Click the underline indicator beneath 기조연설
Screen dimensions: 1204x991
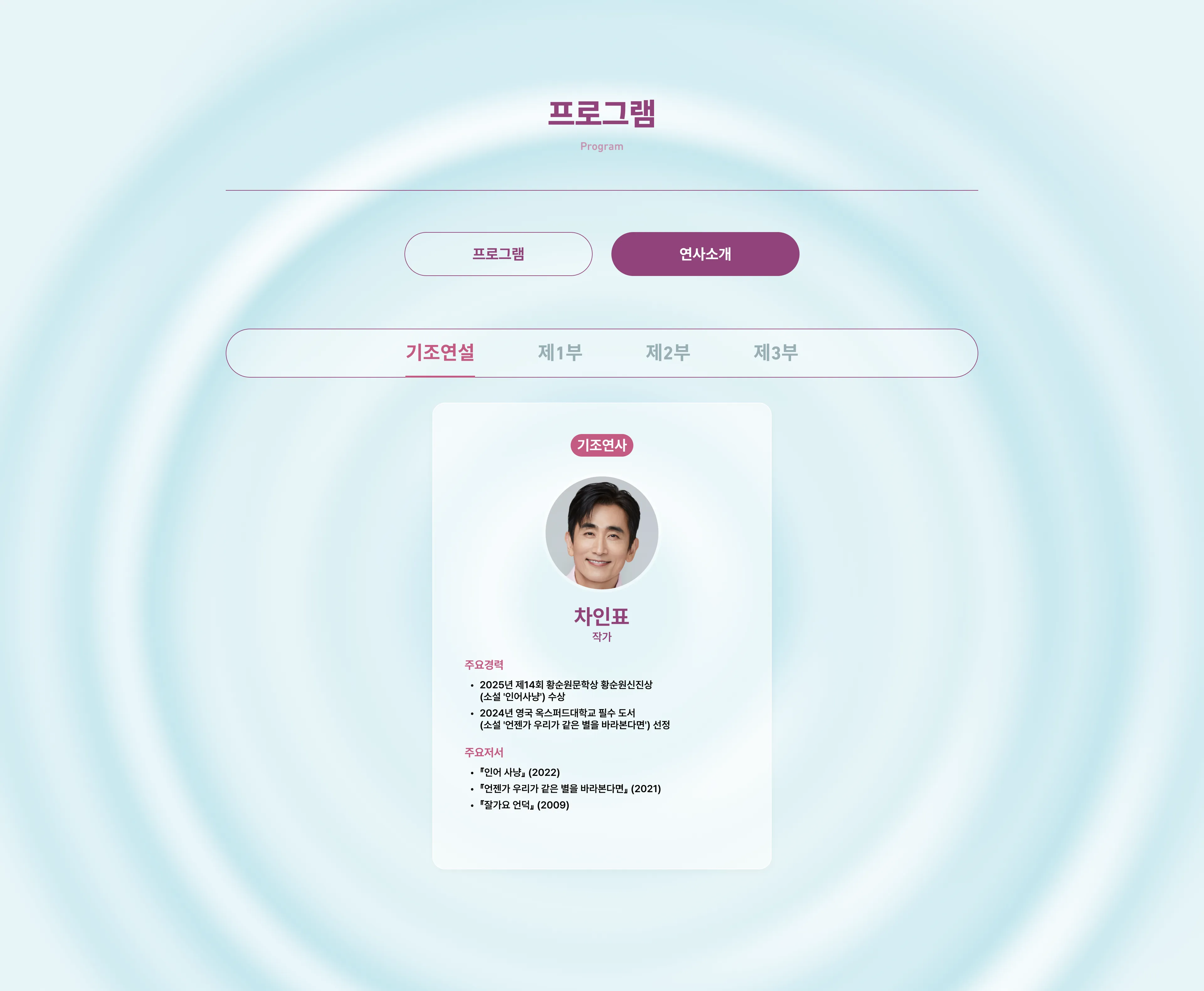pos(440,376)
